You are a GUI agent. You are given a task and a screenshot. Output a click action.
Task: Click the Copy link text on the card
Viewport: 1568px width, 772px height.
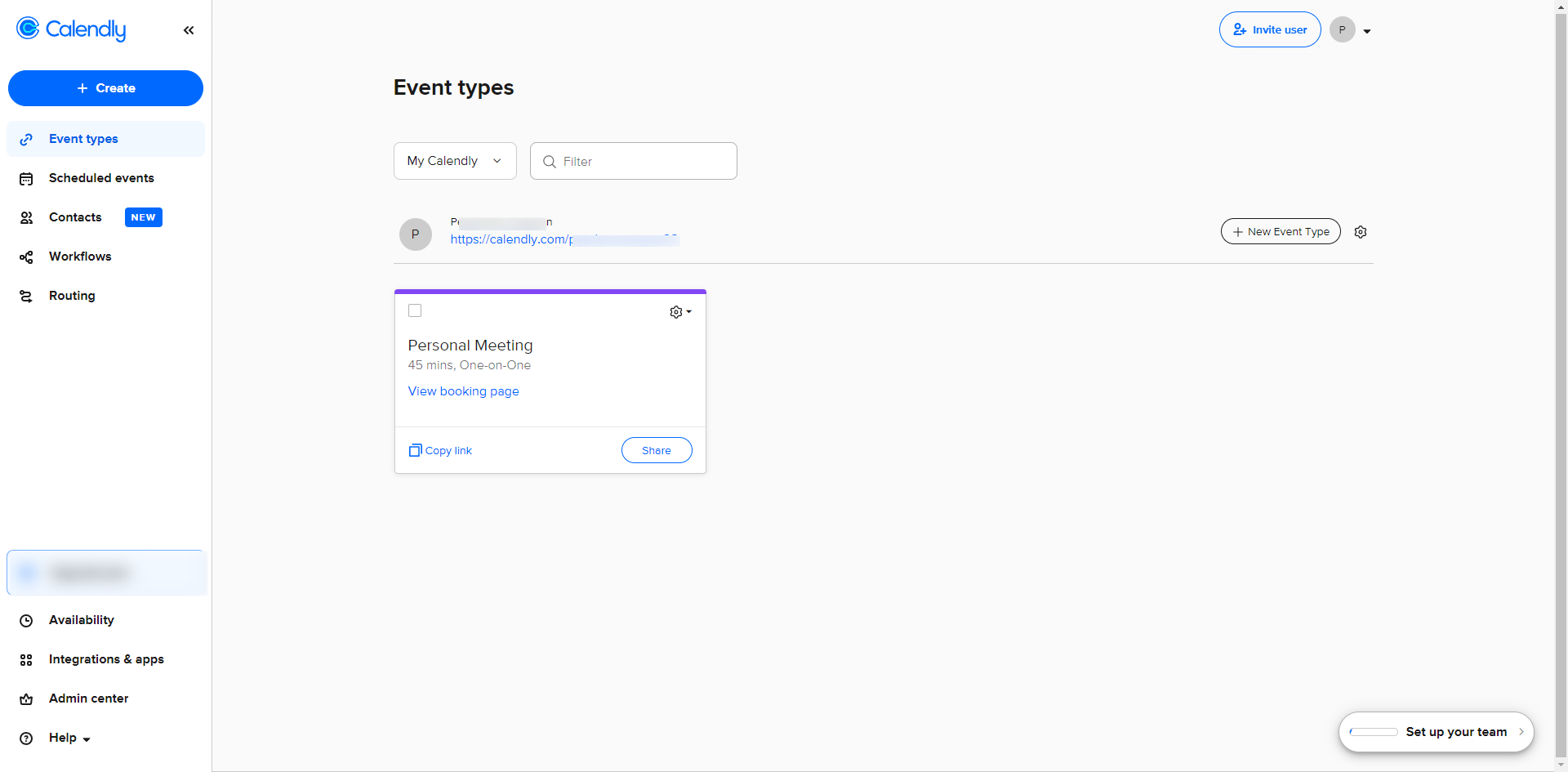tap(448, 451)
